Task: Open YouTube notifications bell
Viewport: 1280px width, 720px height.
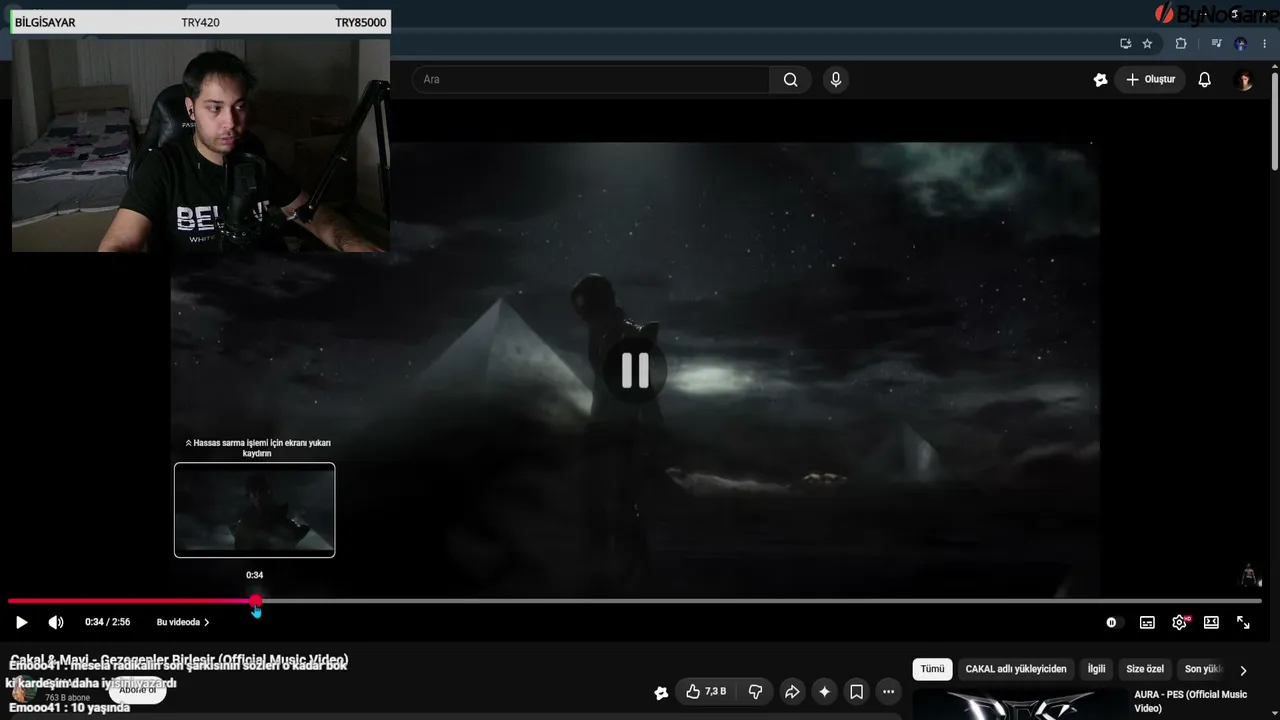Action: tap(1204, 80)
